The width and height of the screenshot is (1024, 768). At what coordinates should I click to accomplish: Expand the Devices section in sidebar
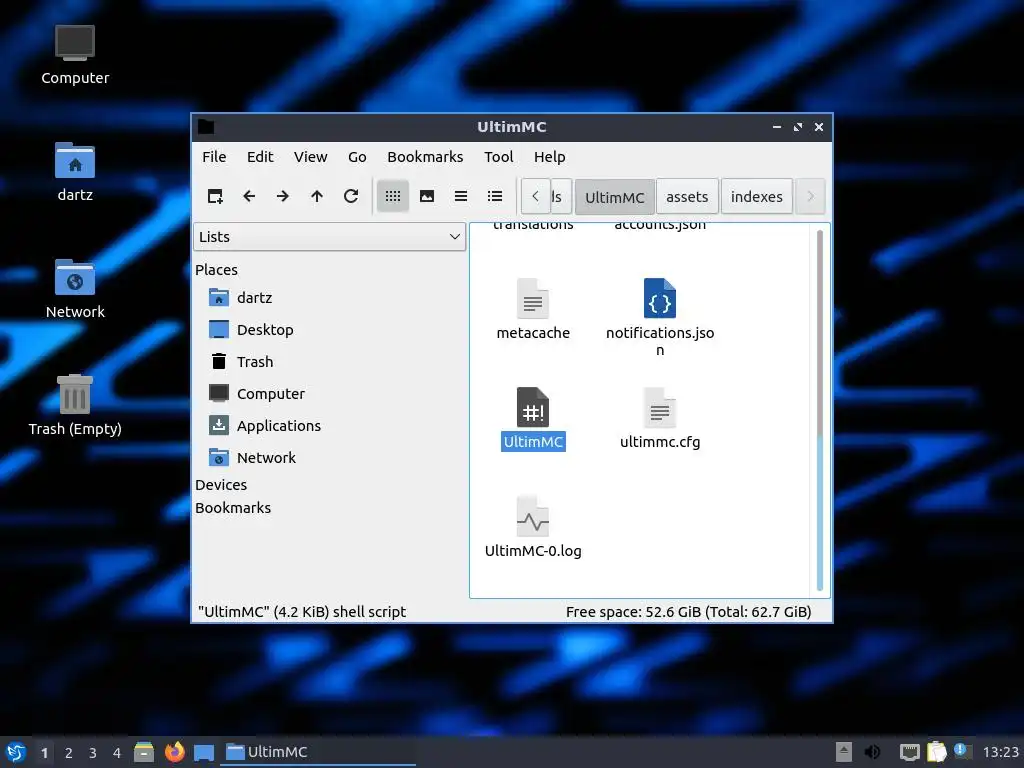pyautogui.click(x=221, y=485)
